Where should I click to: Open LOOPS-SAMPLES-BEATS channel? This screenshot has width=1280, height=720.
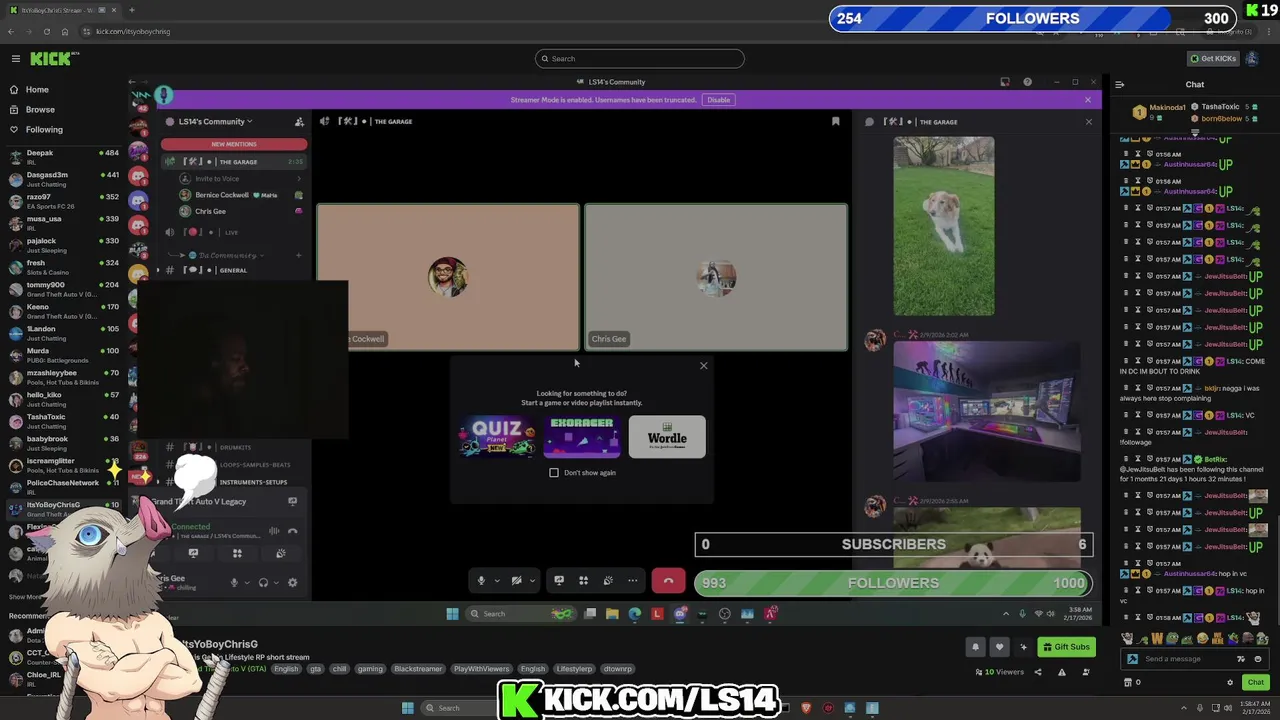coord(255,465)
